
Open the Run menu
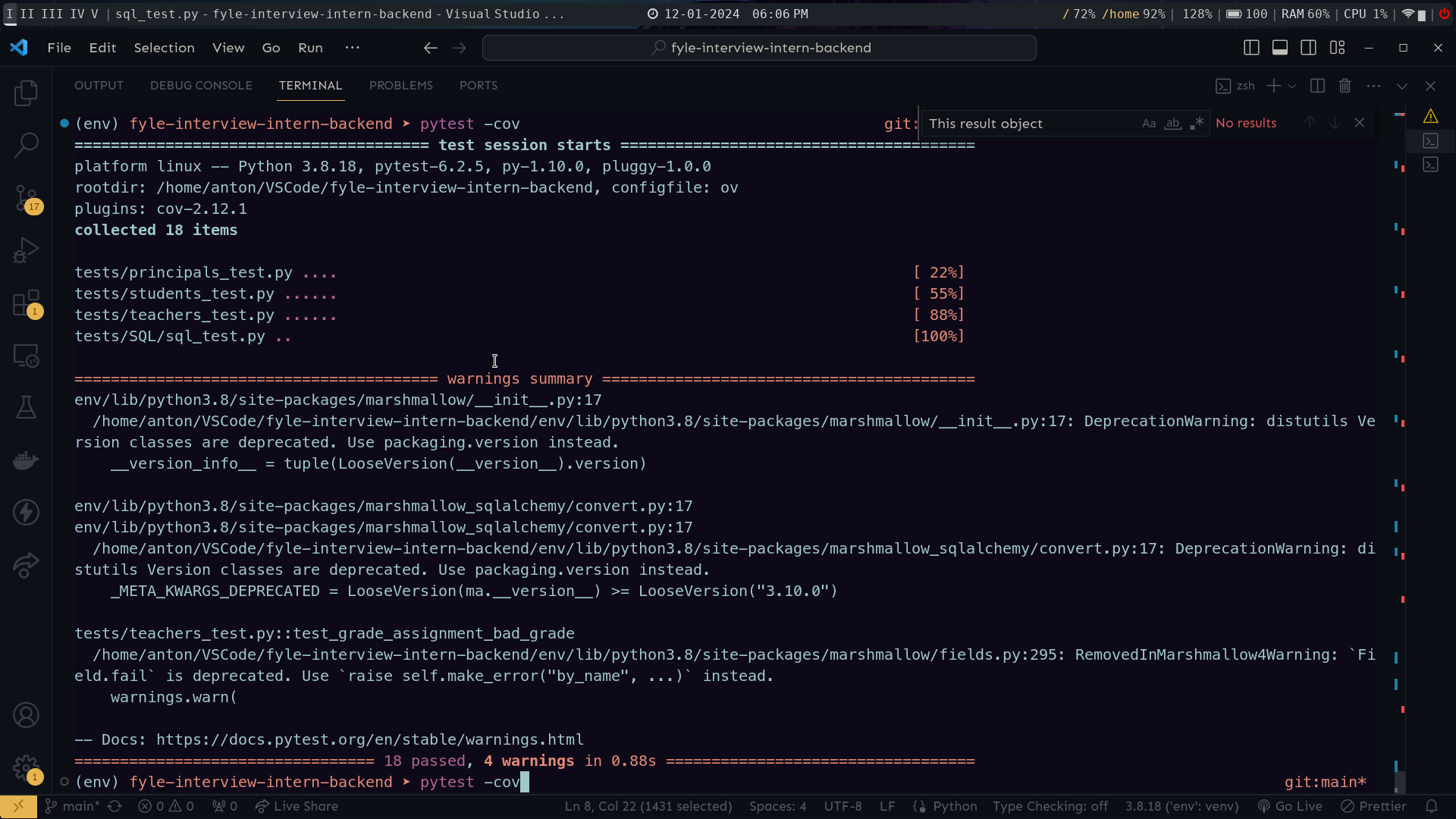click(x=310, y=48)
